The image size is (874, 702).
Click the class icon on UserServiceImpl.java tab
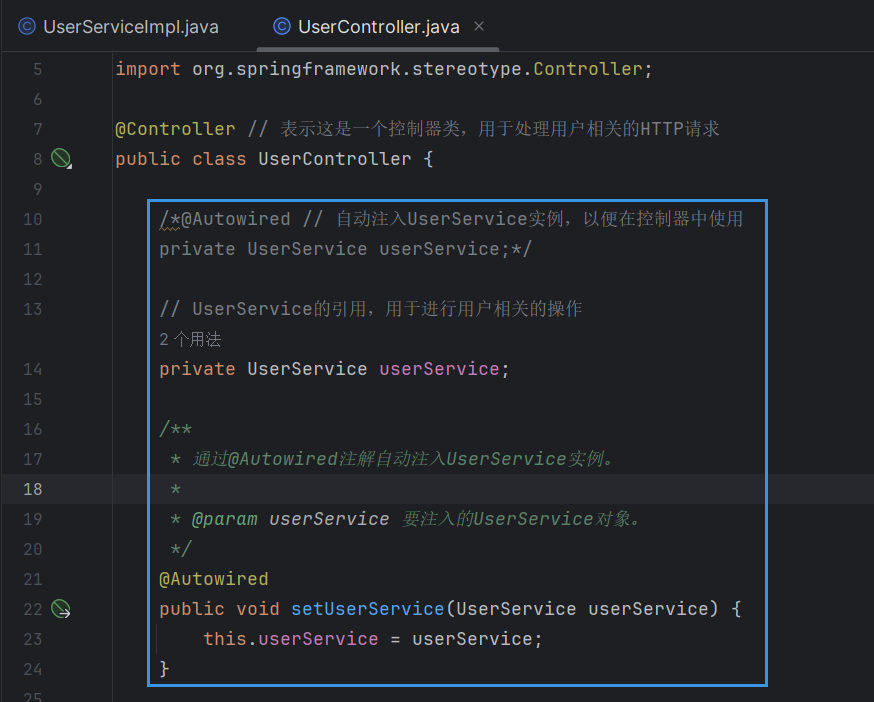tap(27, 26)
